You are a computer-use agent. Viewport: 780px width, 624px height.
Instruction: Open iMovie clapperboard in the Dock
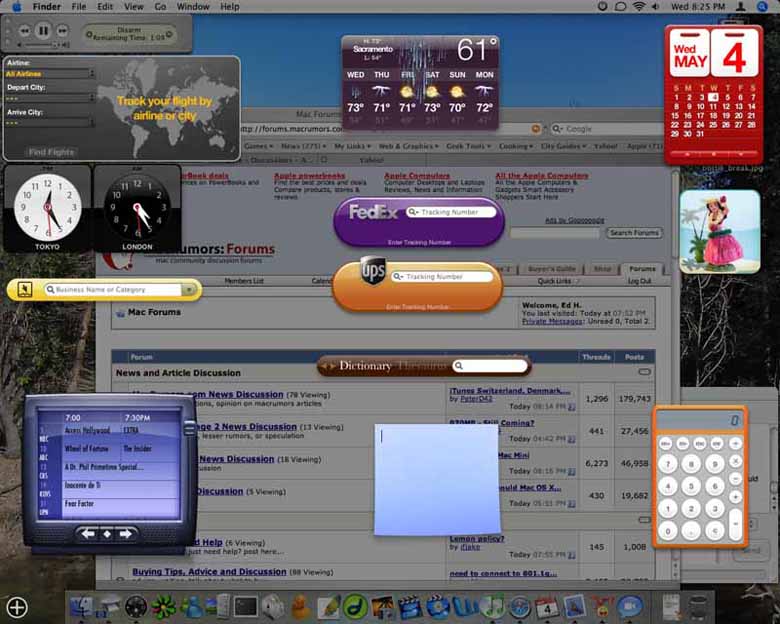pos(409,607)
